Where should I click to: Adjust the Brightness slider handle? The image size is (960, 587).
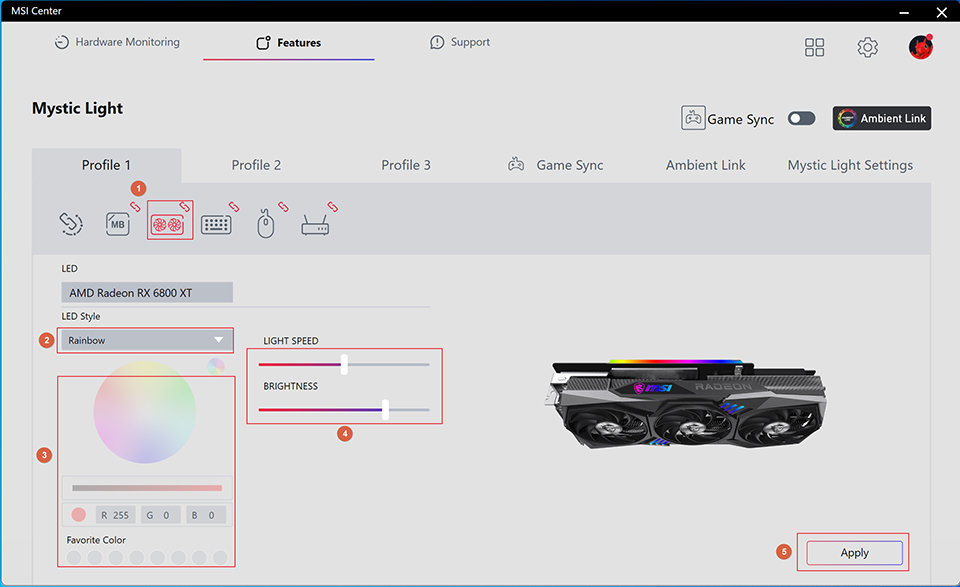pyautogui.click(x=385, y=409)
